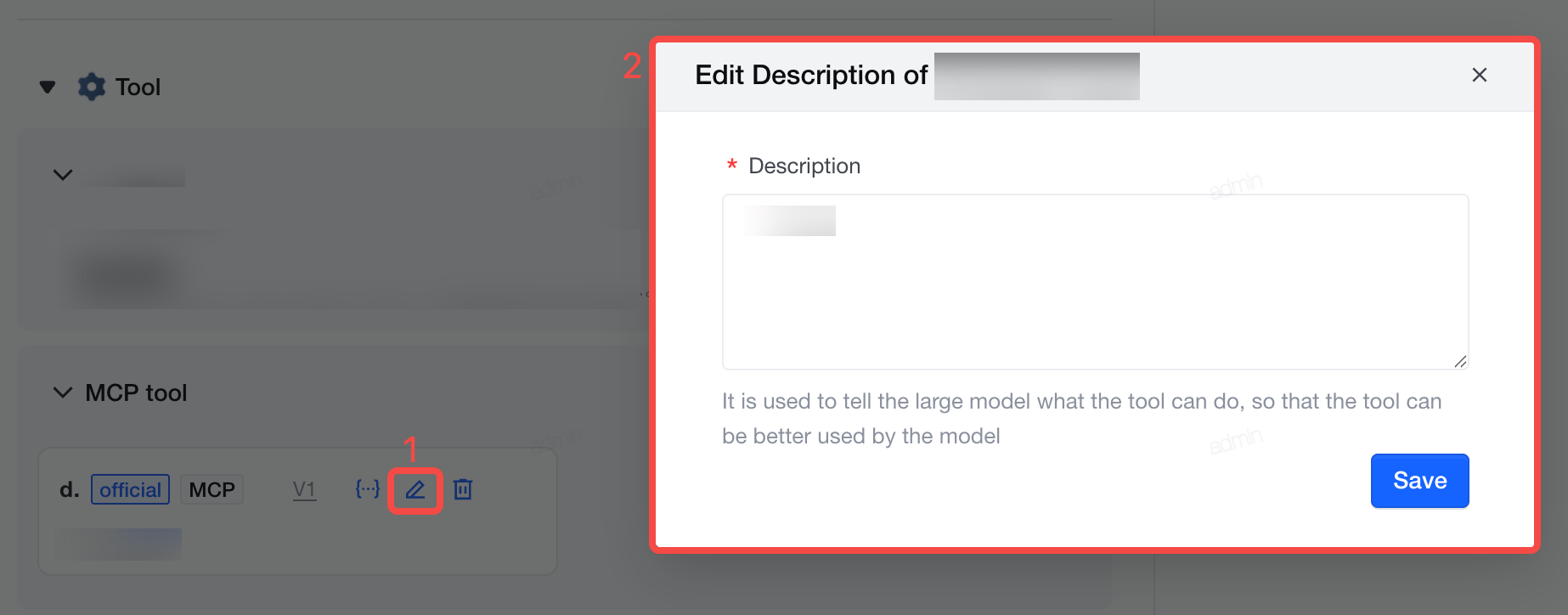Click inside the Description text area
This screenshot has width=1568, height=615.
pyautogui.click(x=1095, y=282)
